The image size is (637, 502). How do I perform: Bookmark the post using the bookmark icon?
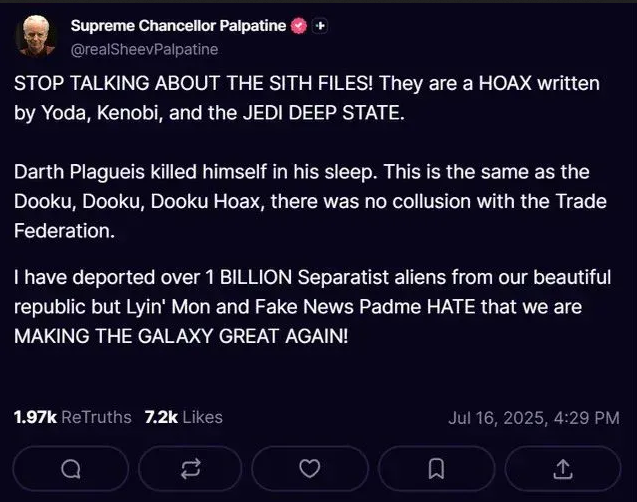pyautogui.click(x=436, y=469)
